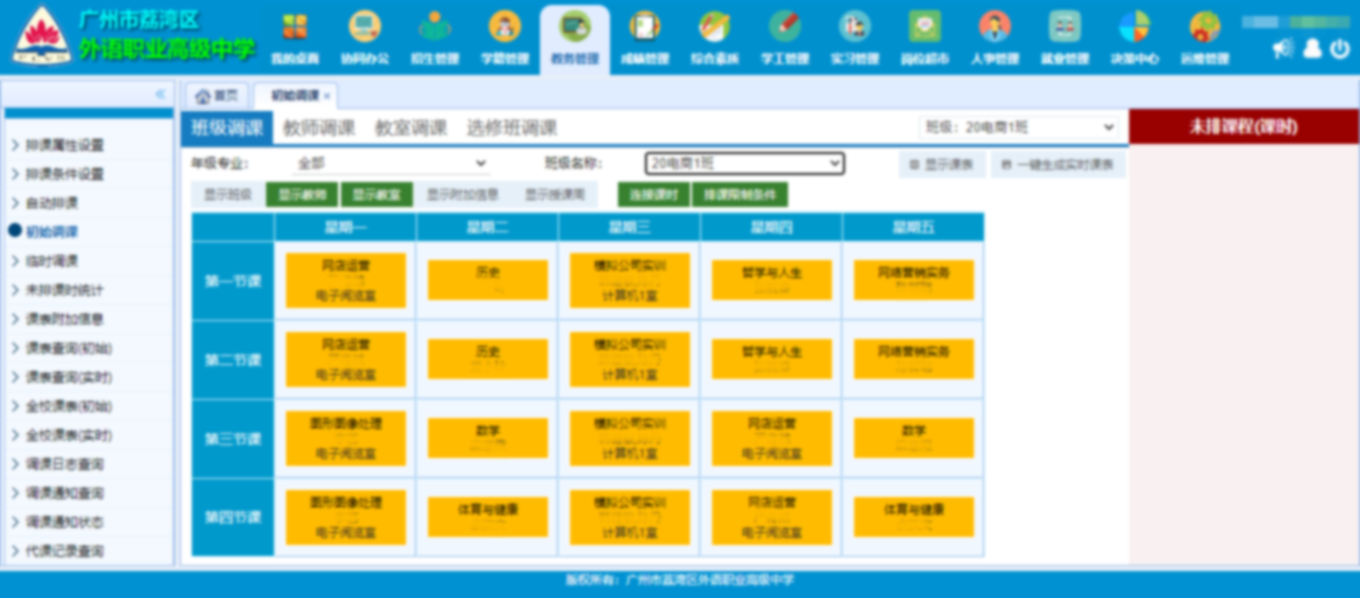This screenshot has height=598, width=1360.
Task: Select the 教务管理 module icon
Action: (x=575, y=27)
